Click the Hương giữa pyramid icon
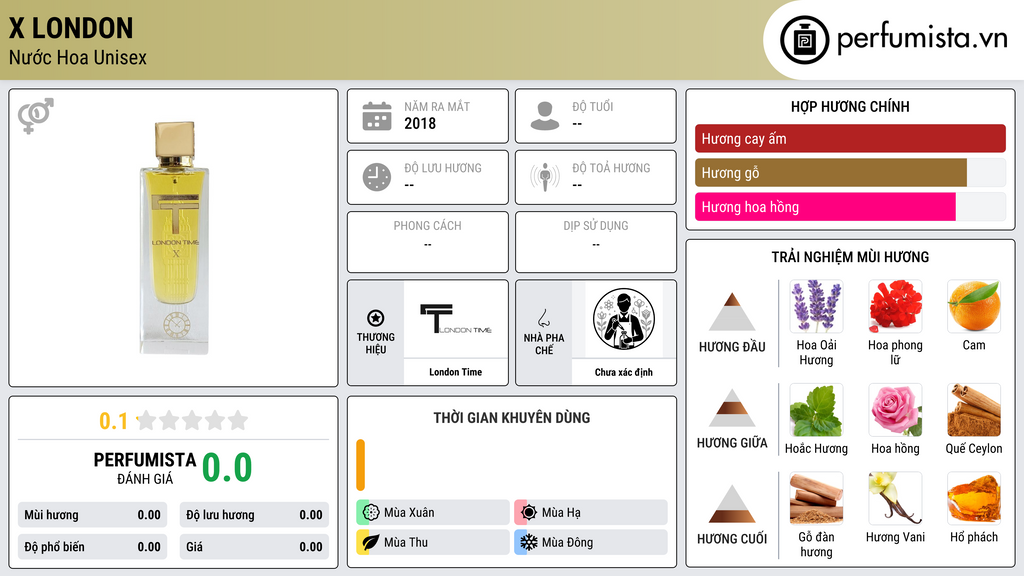 click(731, 408)
